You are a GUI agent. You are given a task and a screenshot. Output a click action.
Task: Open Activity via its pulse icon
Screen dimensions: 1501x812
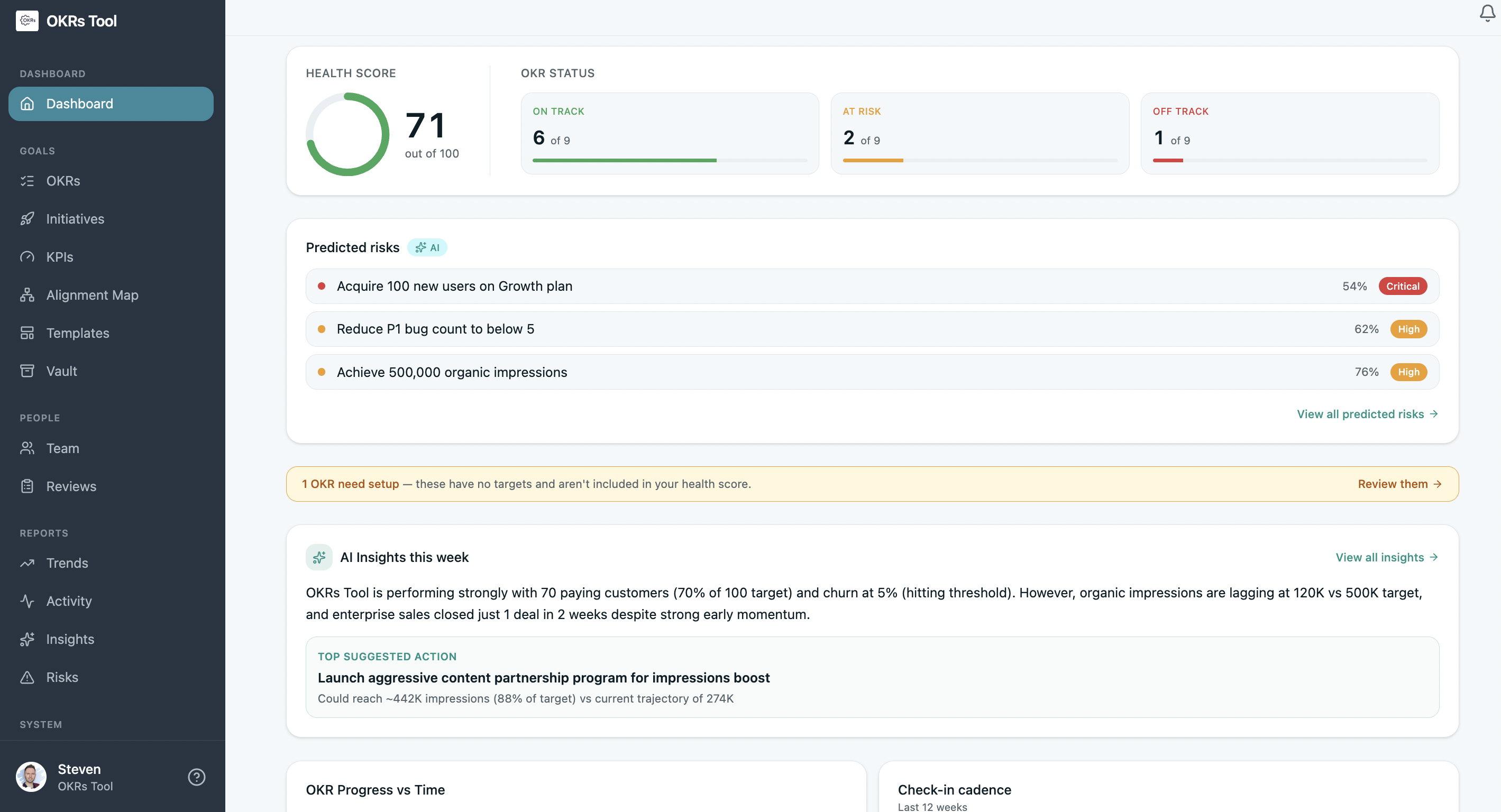(28, 601)
